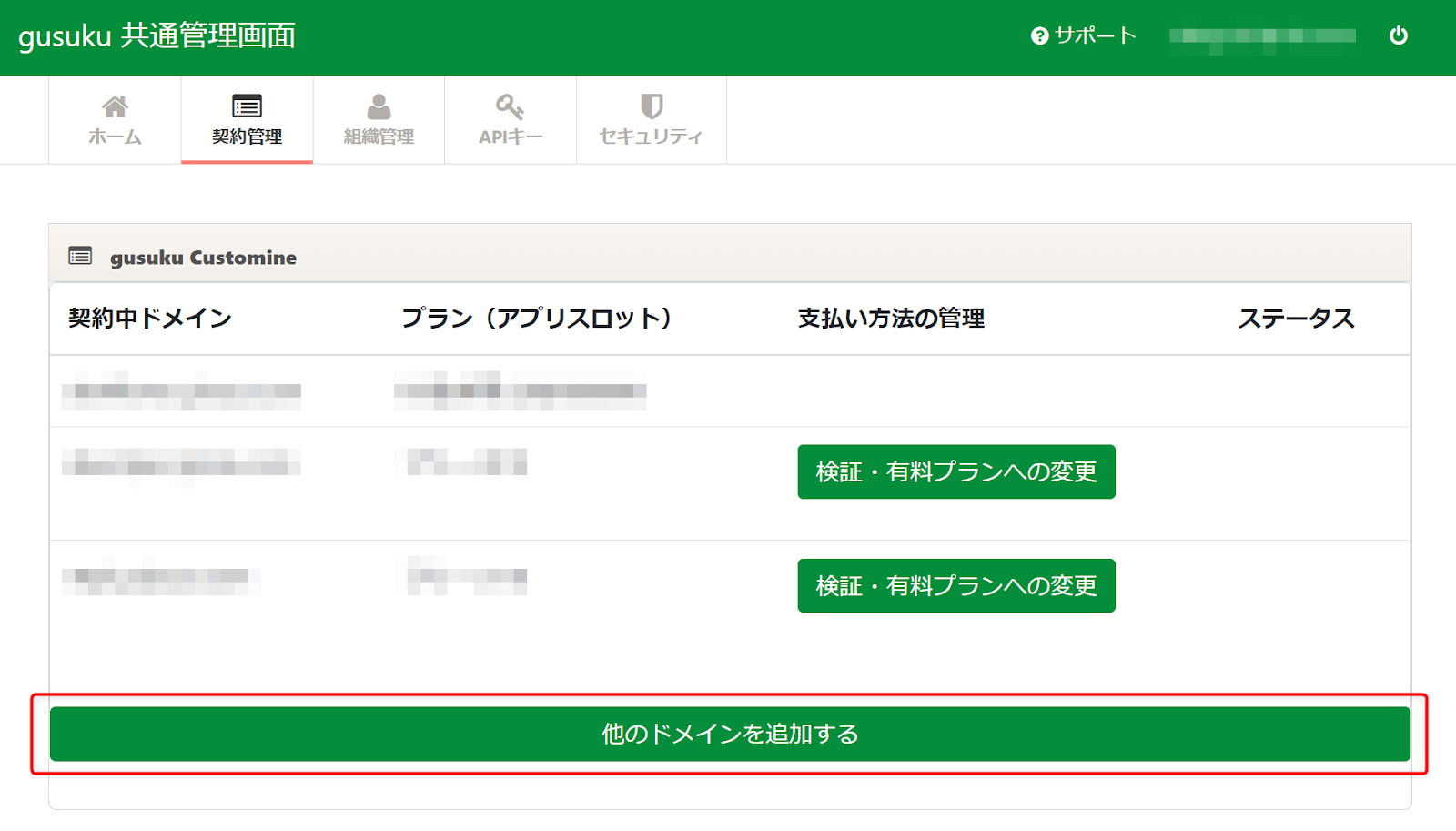
Task: Open the サポート help link
Action: point(1084,35)
